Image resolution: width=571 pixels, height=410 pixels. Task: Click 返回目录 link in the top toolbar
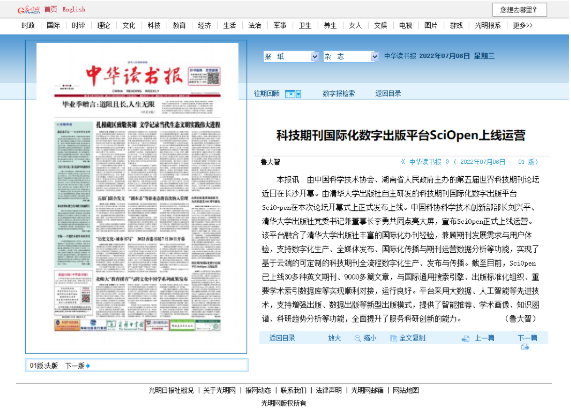(388, 94)
